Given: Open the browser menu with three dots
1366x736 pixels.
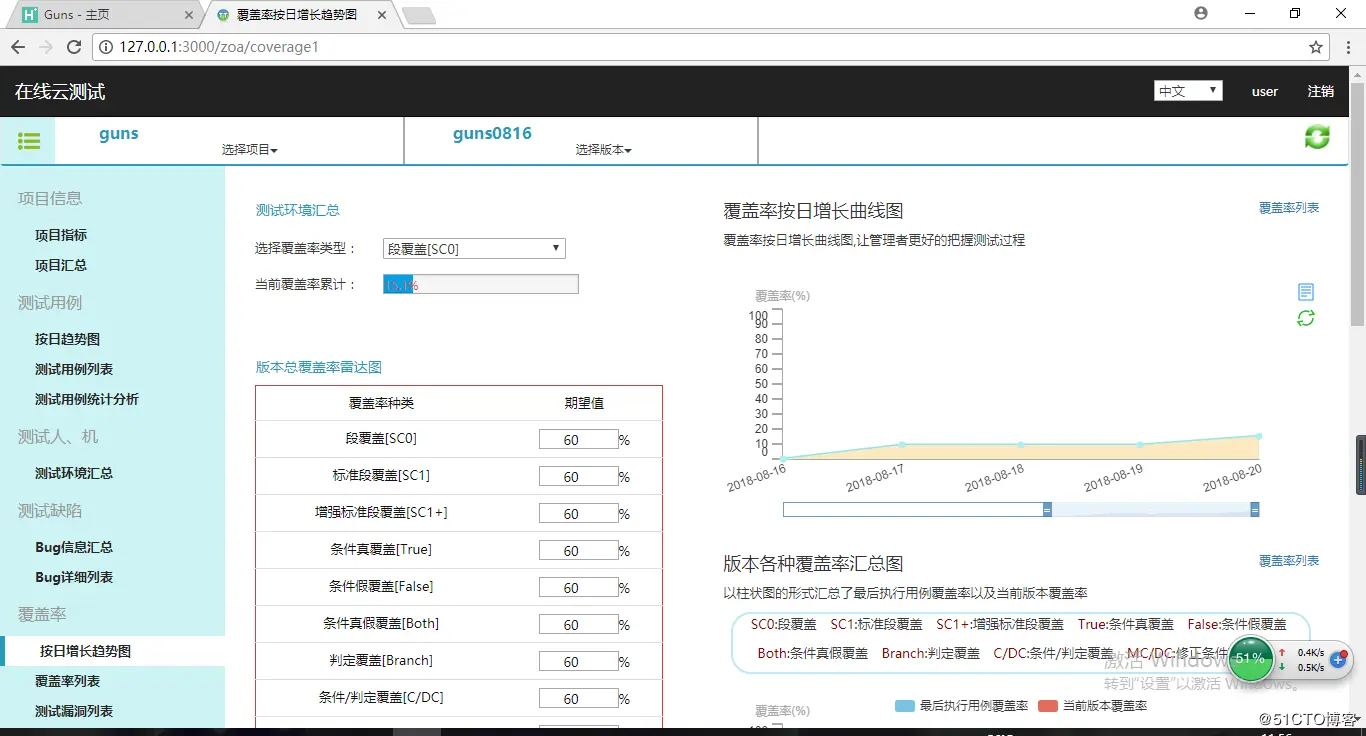Looking at the screenshot, I should (1348, 46).
